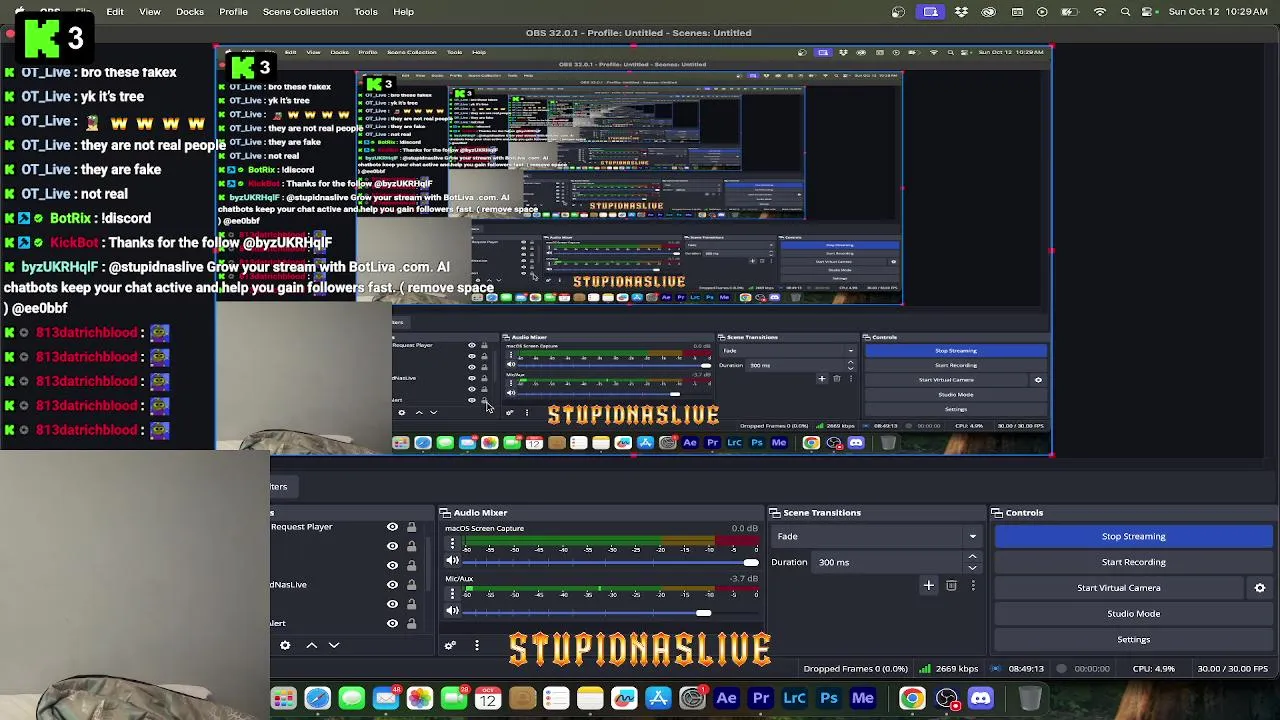The image size is (1280, 720).
Task: Click the Dropped Frames 0 (0.0%) status
Action: click(x=855, y=669)
